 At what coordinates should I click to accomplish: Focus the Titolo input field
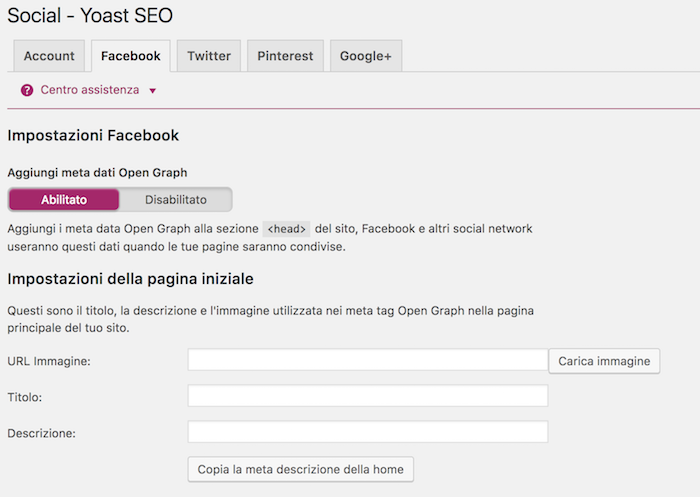[x=368, y=396]
